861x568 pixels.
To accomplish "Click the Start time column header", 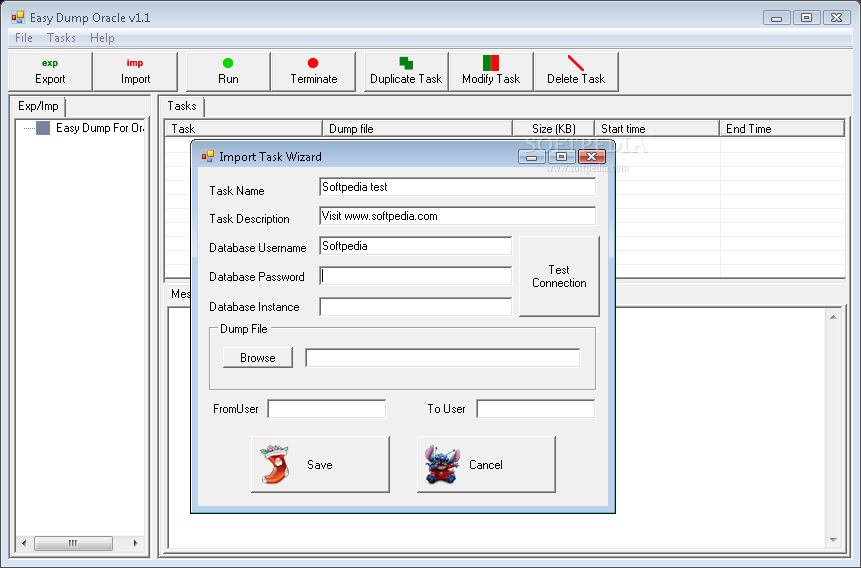I will point(657,129).
